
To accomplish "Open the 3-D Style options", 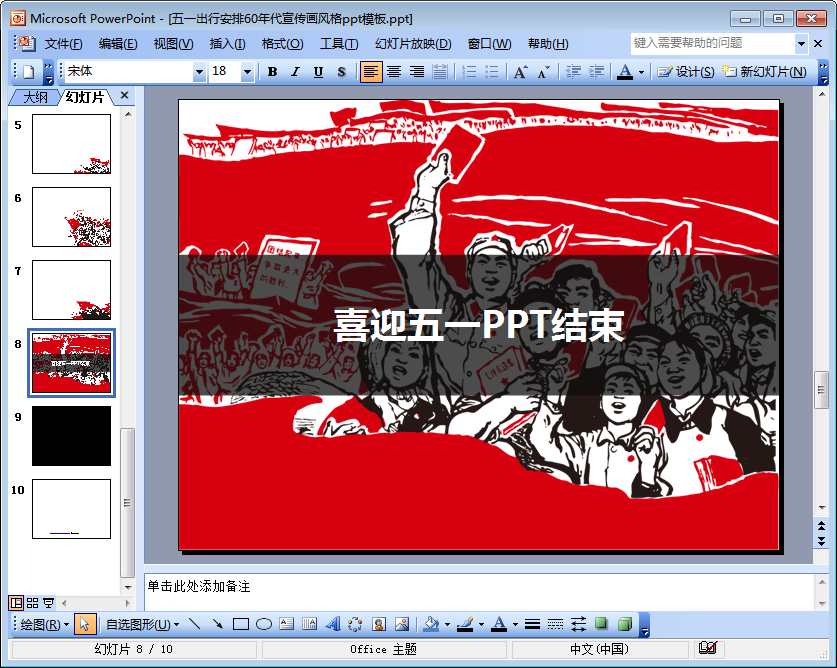I will click(625, 624).
